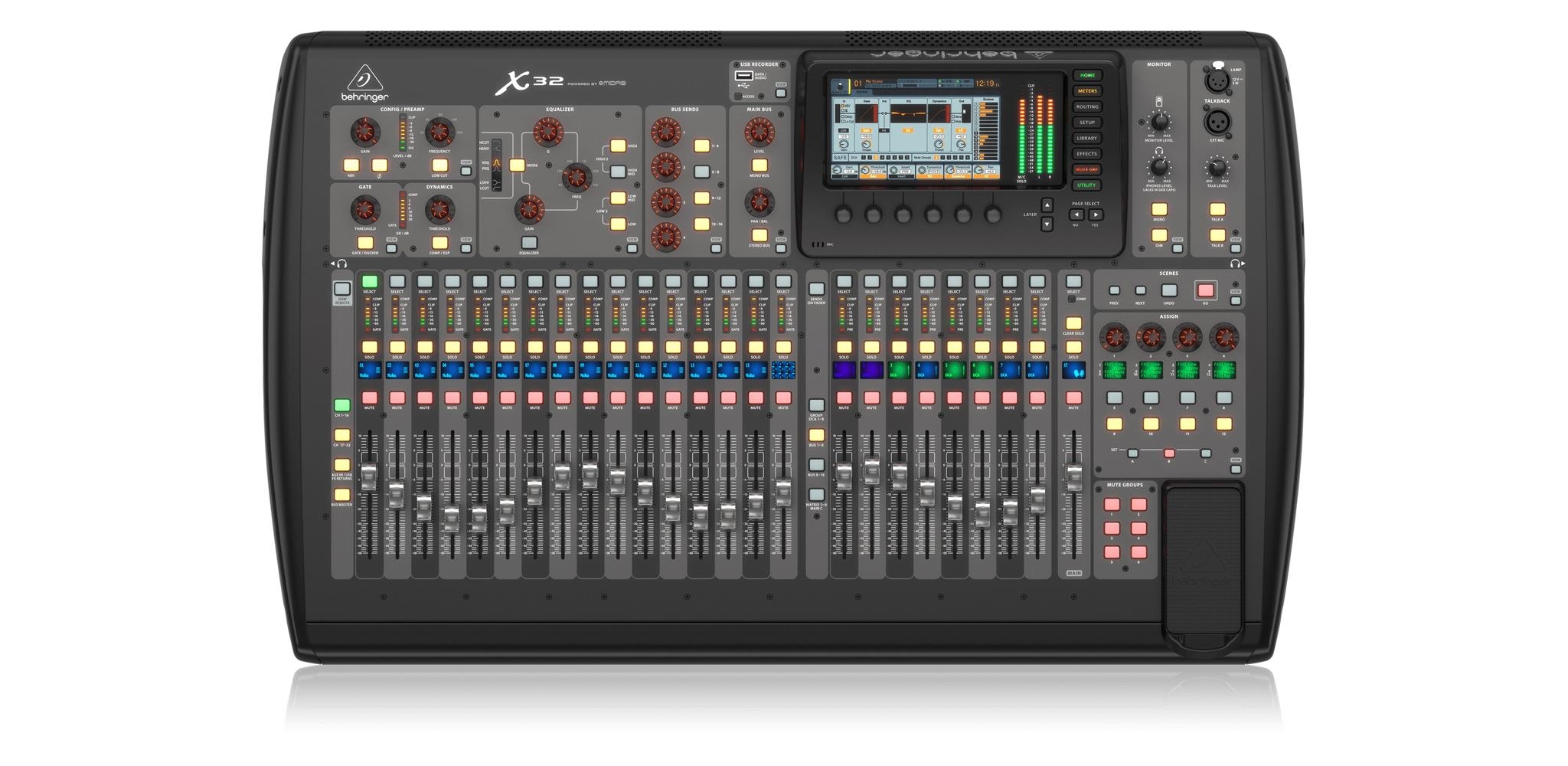Click Bus Sends knob 4
The image size is (1568, 766).
point(666,237)
